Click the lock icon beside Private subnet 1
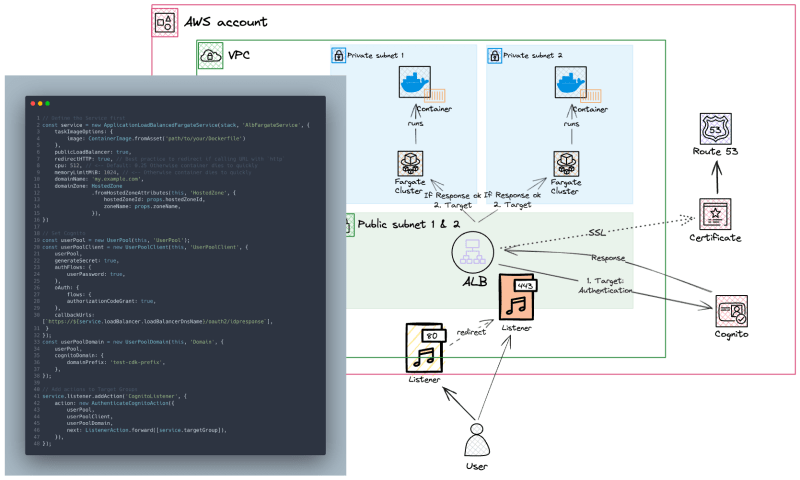 coord(338,55)
